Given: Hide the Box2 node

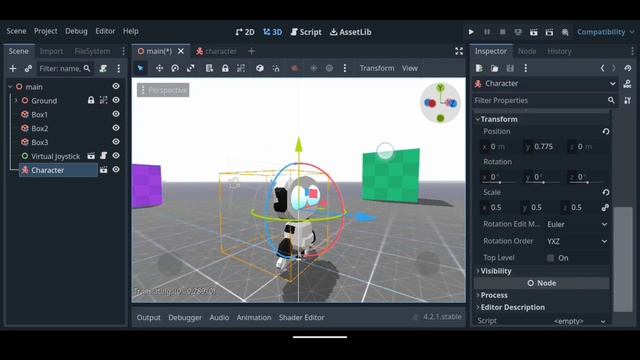Looking at the screenshot, I should pos(116,128).
